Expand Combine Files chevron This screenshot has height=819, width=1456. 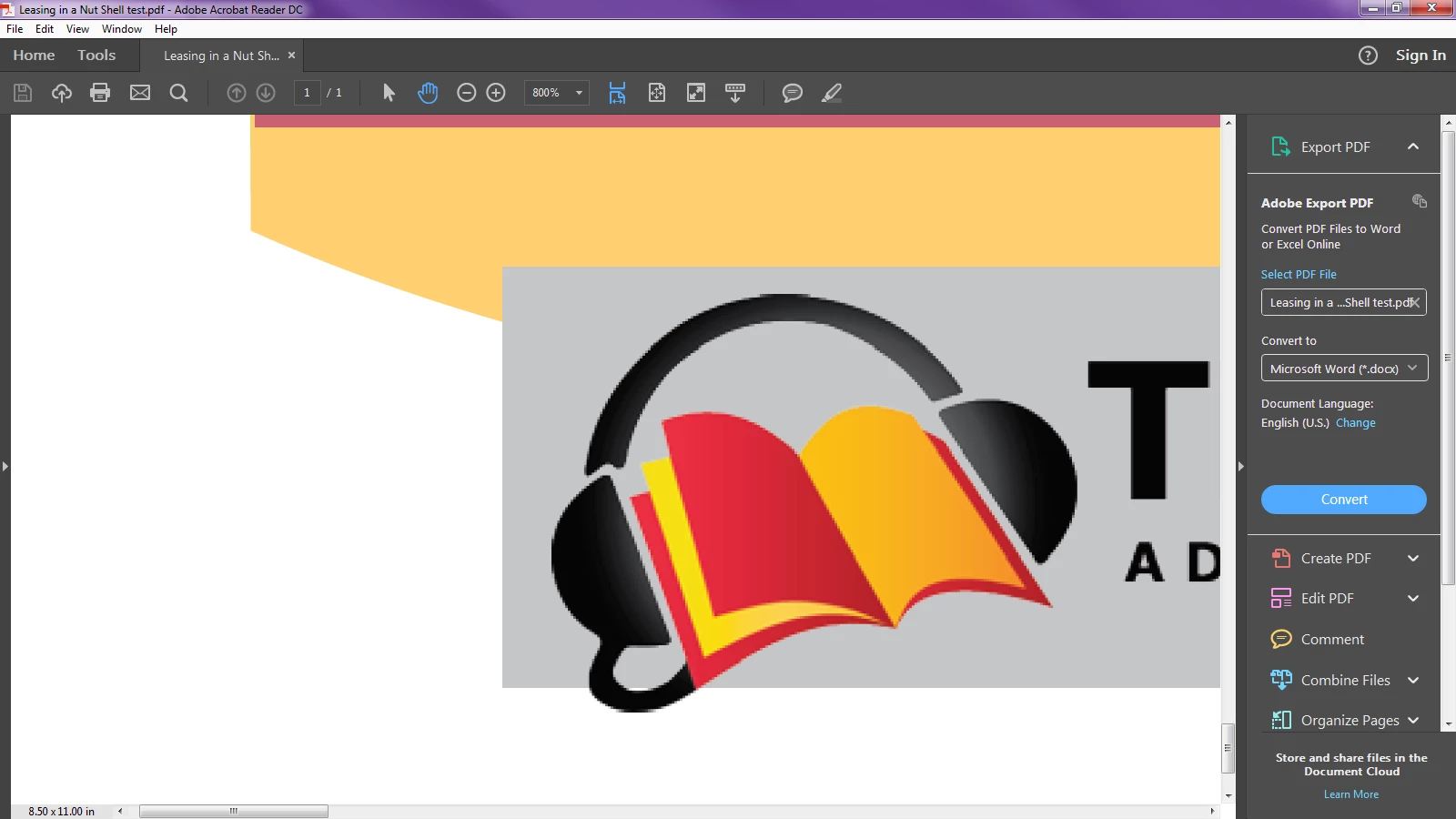1413,680
